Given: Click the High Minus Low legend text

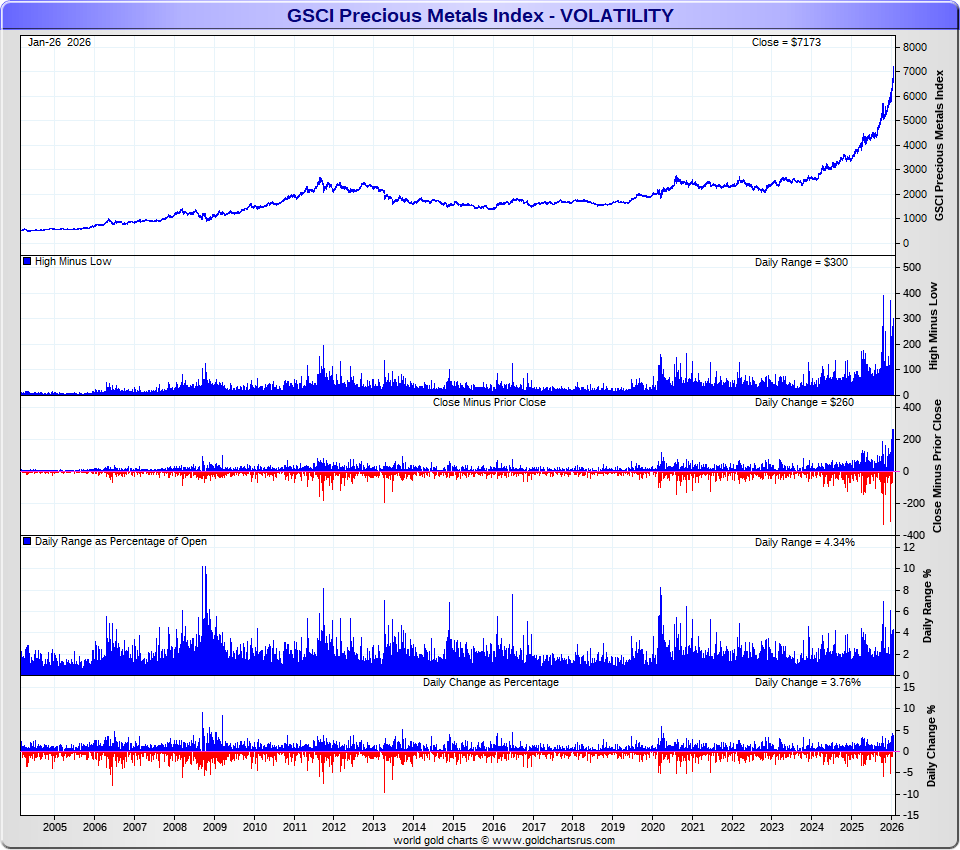Looking at the screenshot, I should (73, 261).
